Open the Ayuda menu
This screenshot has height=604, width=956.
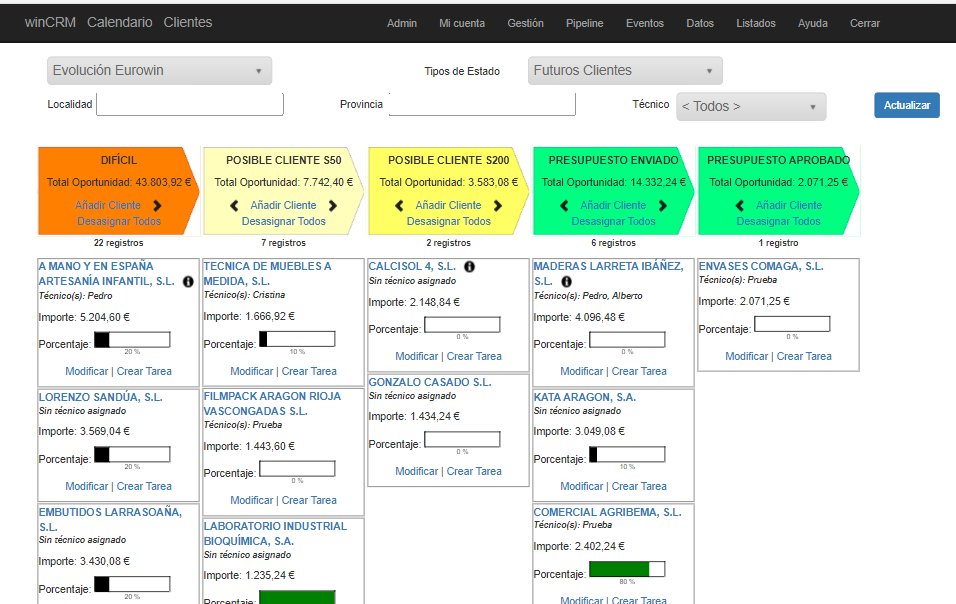pos(813,23)
